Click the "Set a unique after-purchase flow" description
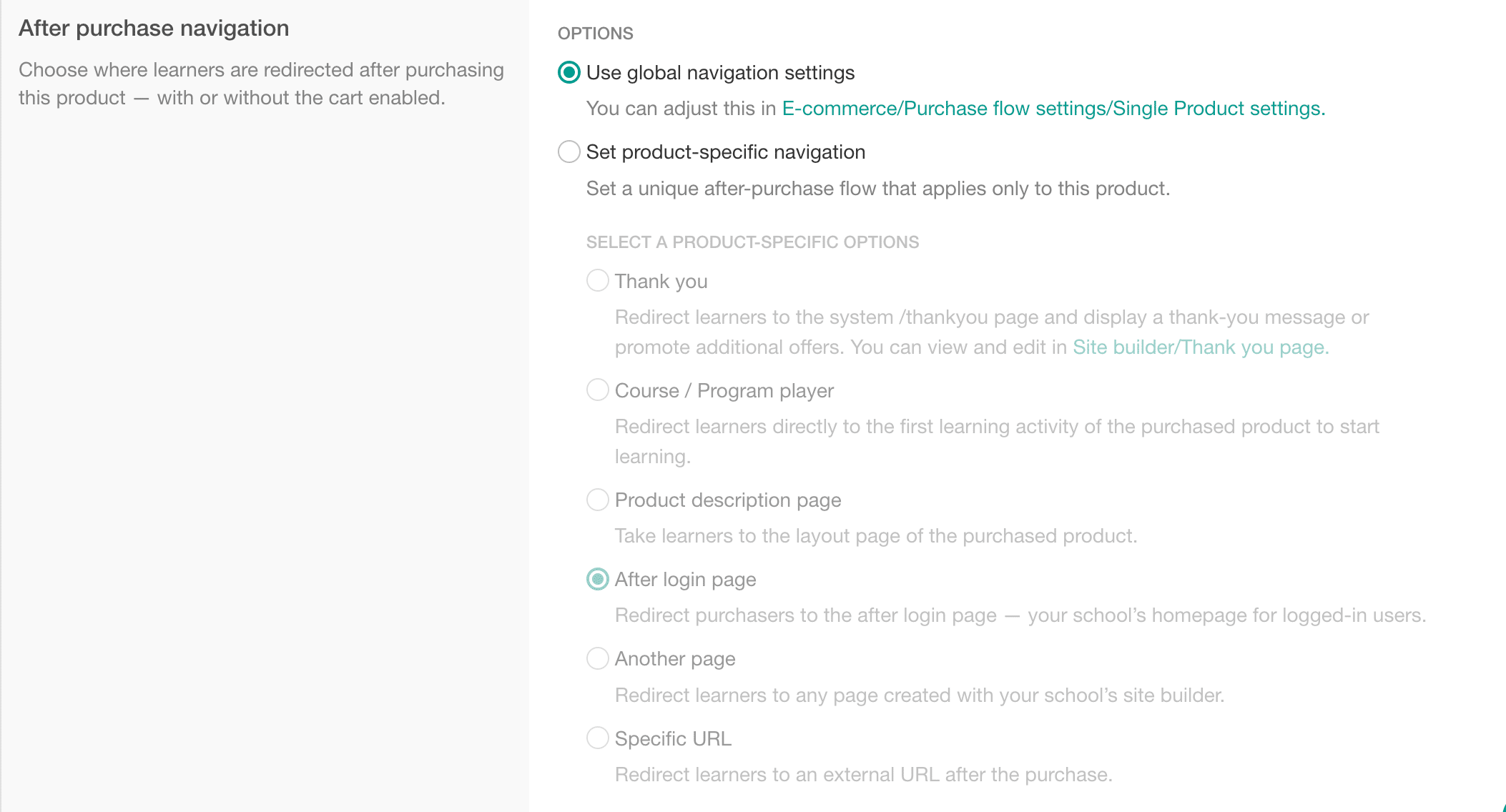The image size is (1506, 812). [878, 188]
